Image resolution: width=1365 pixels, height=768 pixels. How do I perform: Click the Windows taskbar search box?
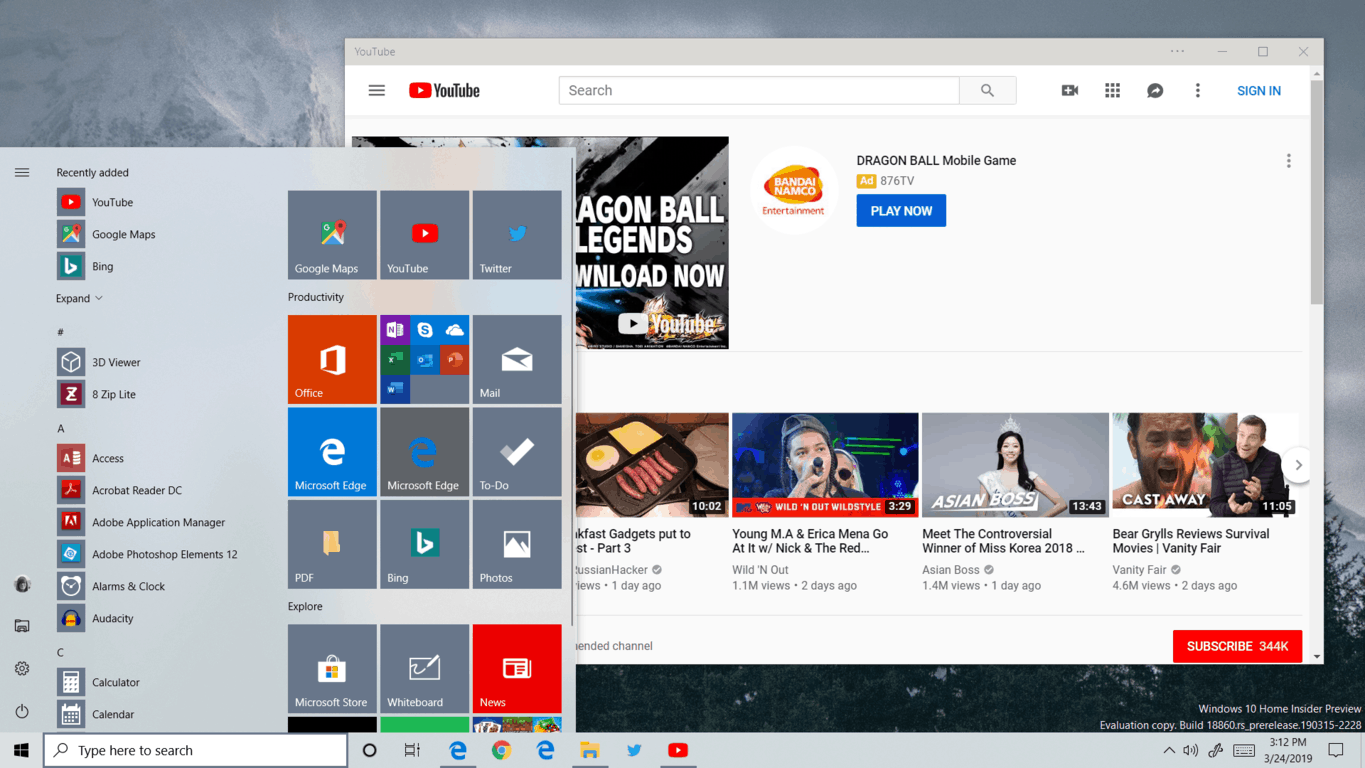[196, 750]
